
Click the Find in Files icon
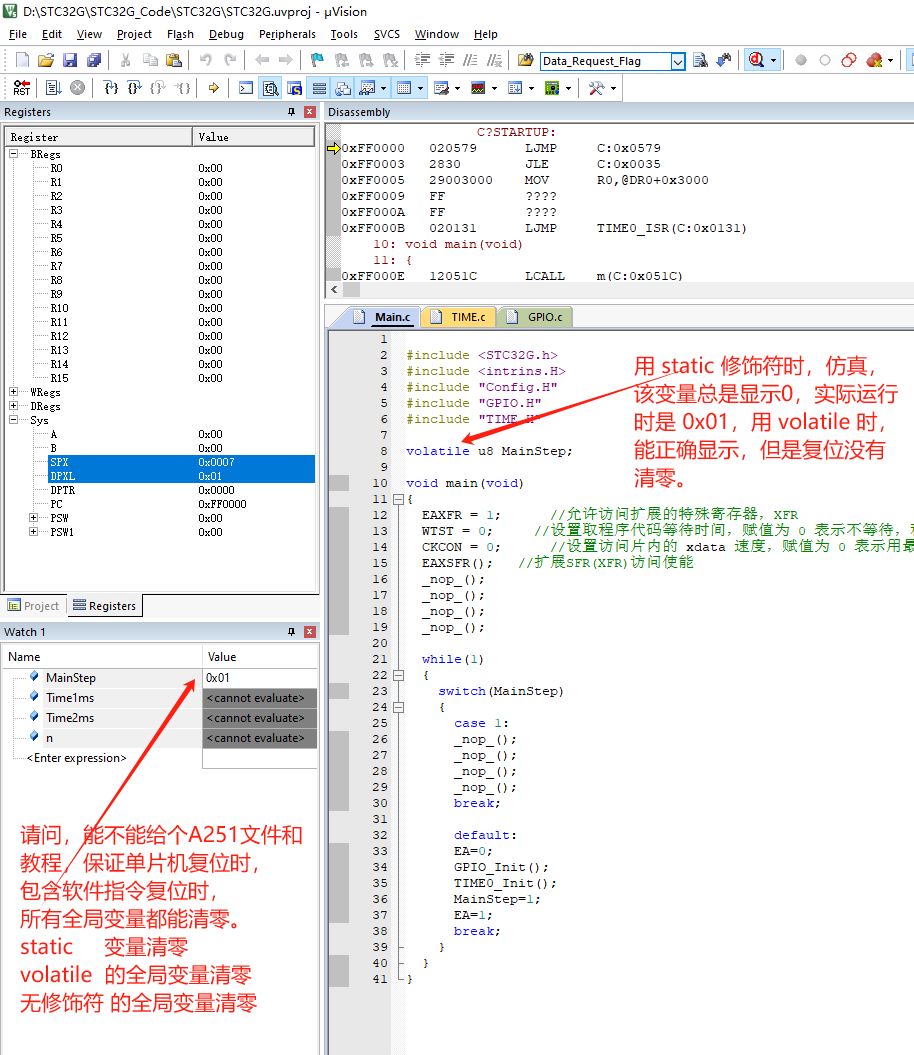pos(526,61)
